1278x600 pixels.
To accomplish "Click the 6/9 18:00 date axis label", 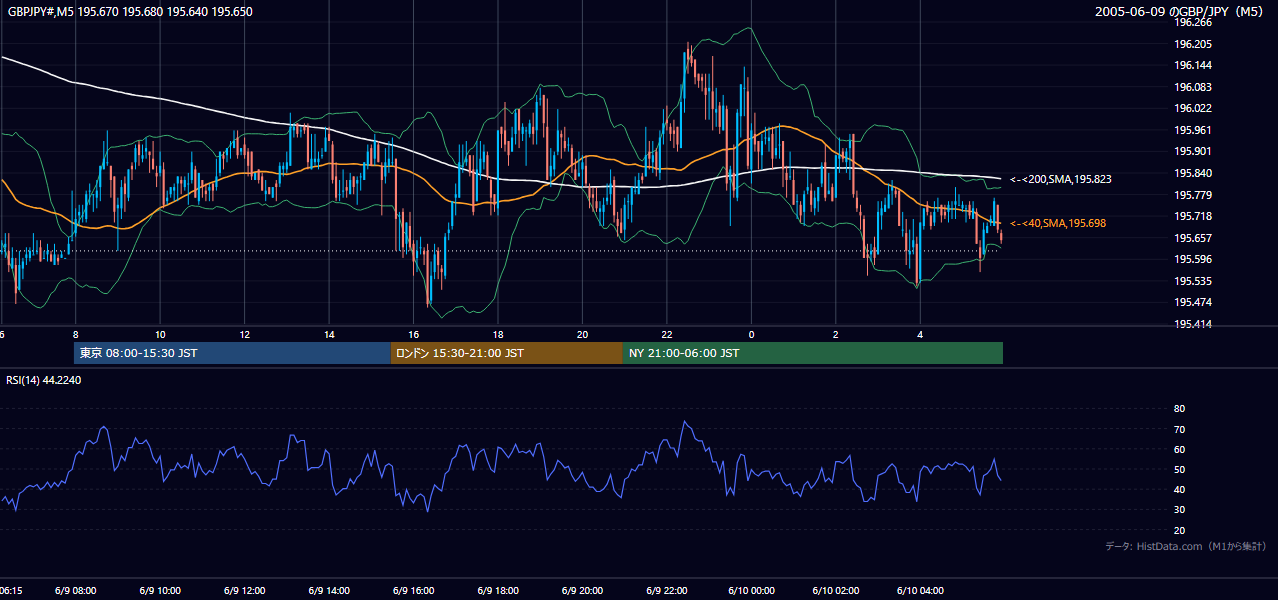I will point(498,590).
